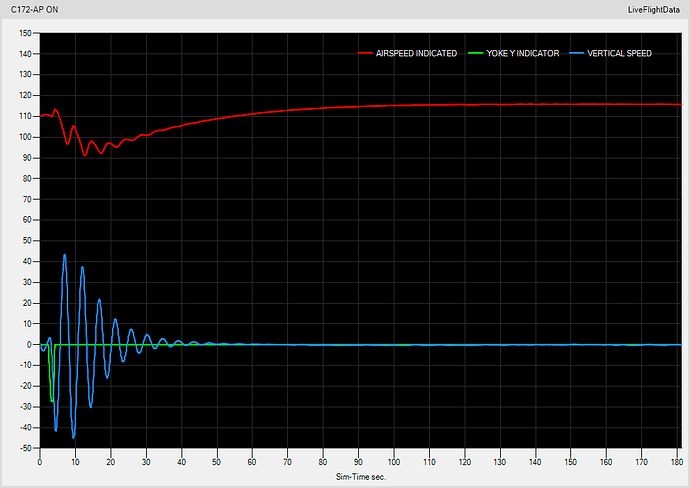Click the 30 tick label on the time axis
Screen dimensions: 690x488
pos(146,463)
